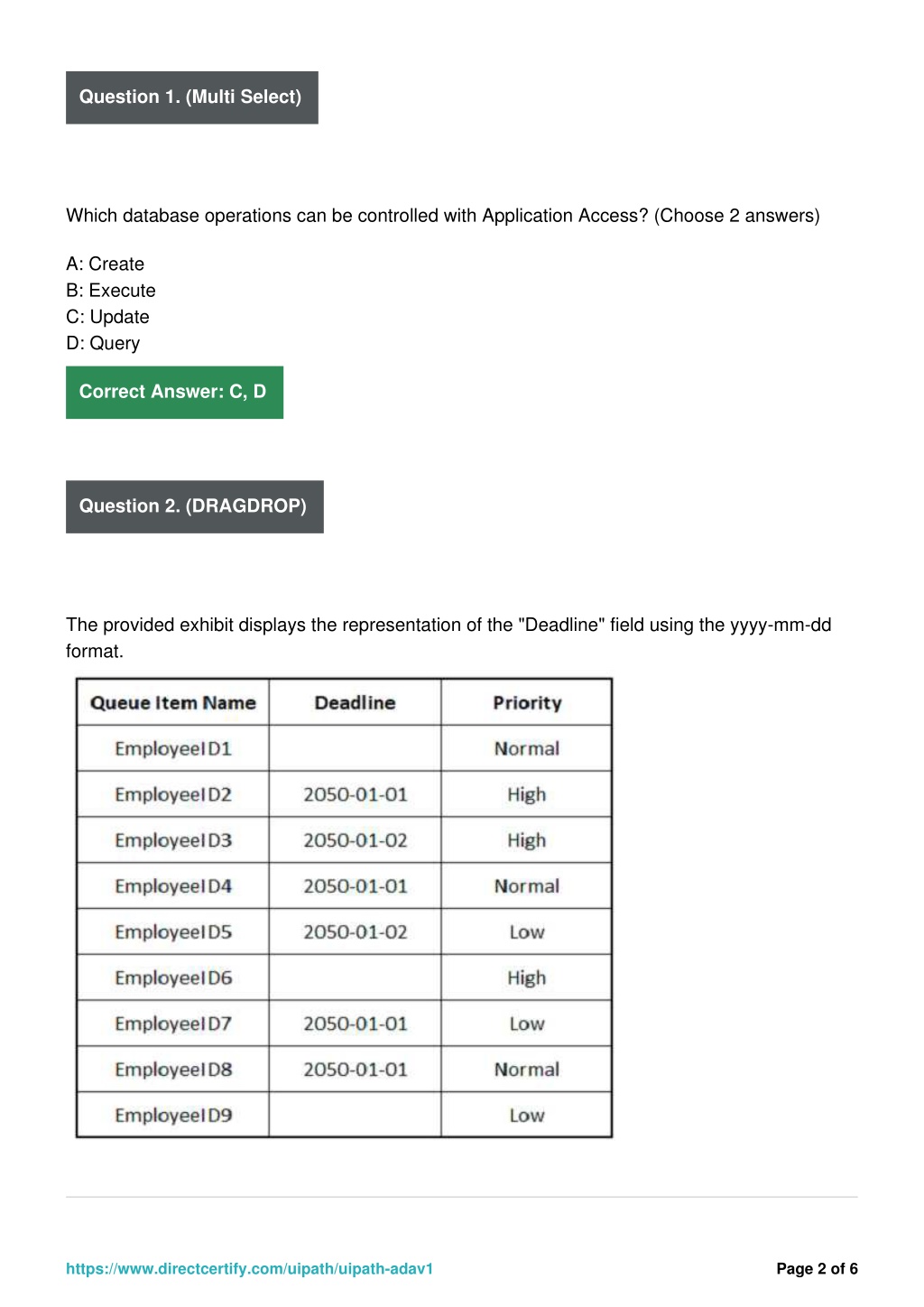
Task: Open the directcertify.com uipath-adav1 link
Action: point(249,1268)
